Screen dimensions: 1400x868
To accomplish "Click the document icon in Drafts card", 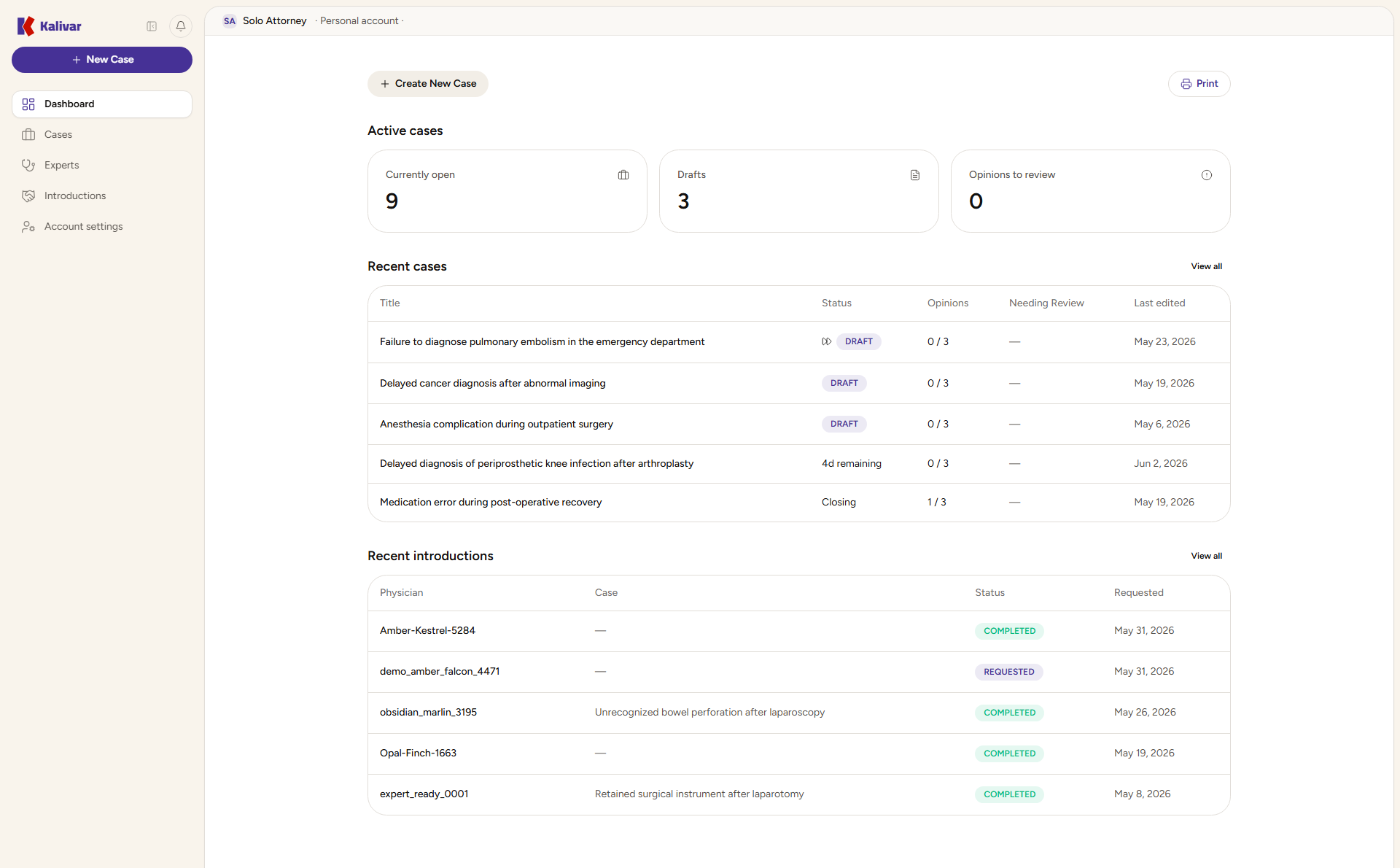I will pos(915,175).
